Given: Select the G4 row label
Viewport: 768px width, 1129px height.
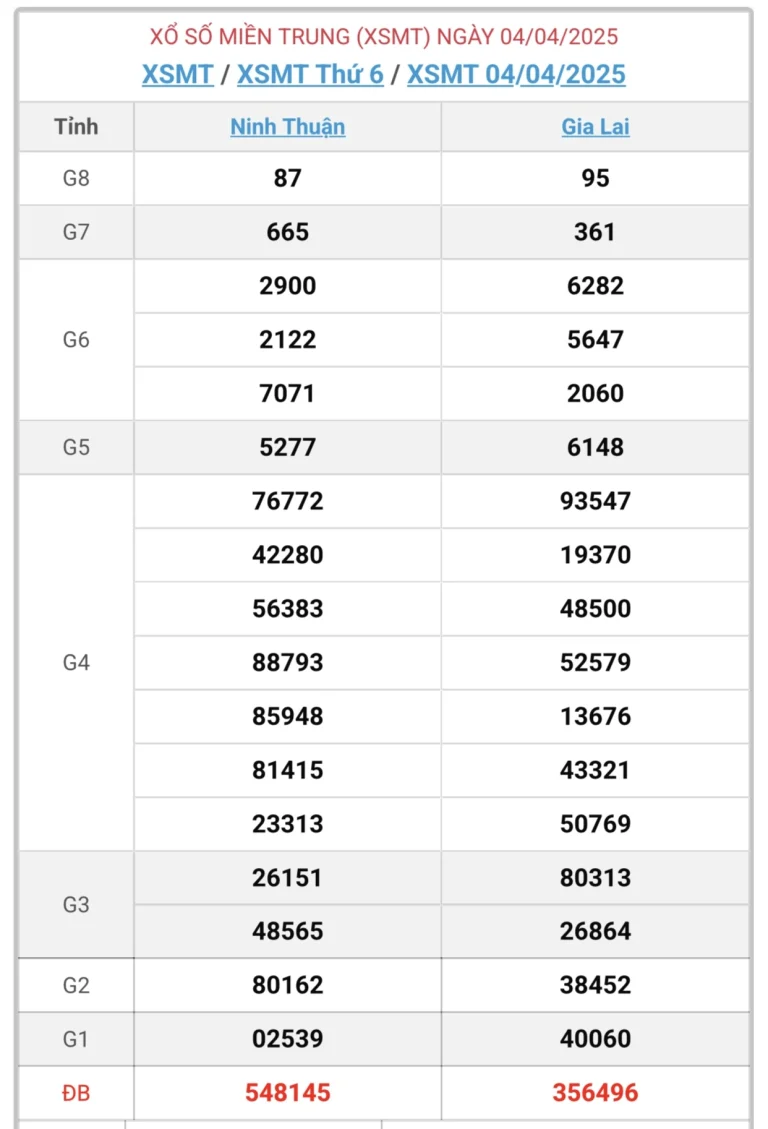Looking at the screenshot, I should click(x=76, y=662).
